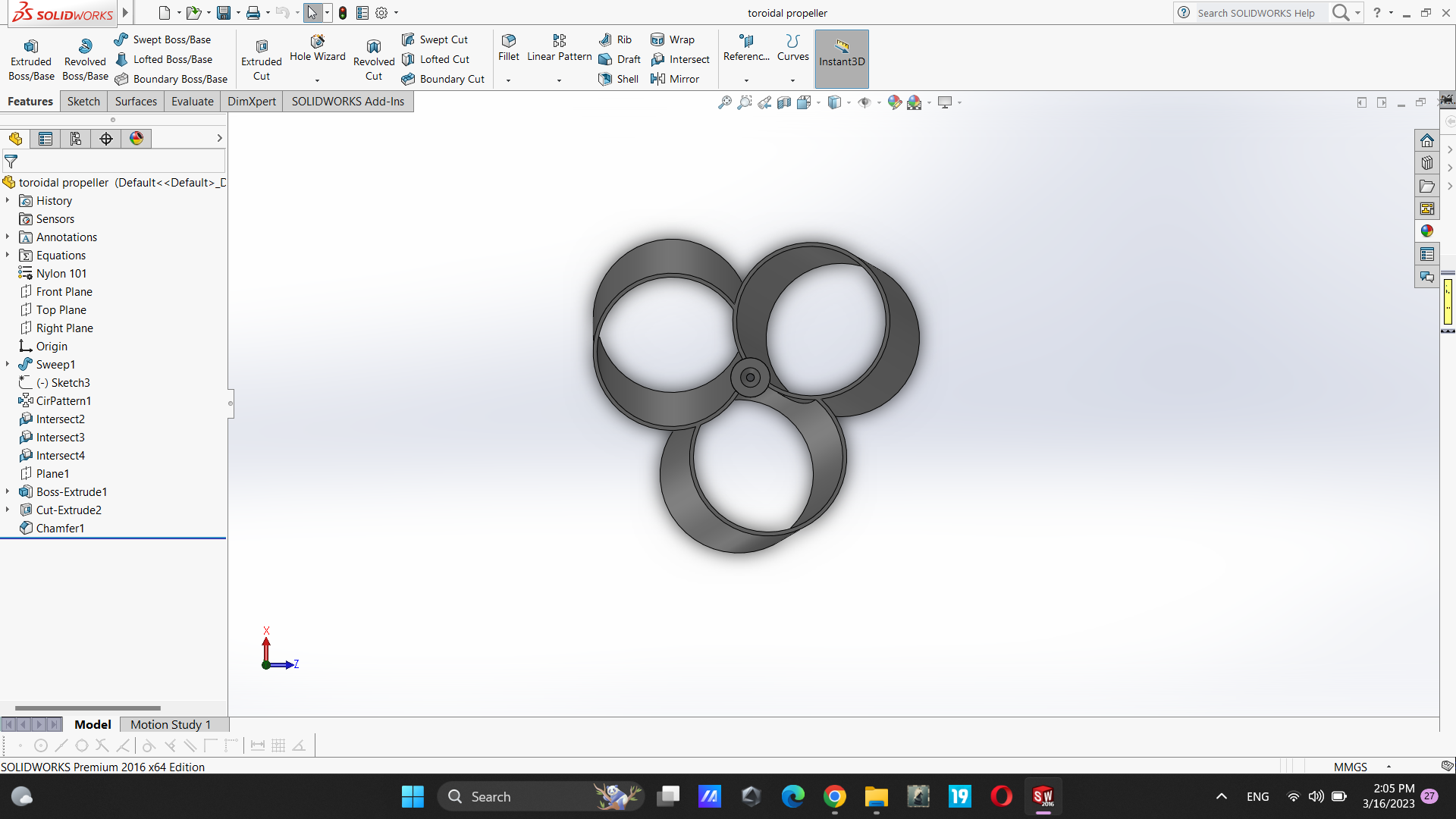Open the DimXpertManager tab icon
Viewport: 1456px width, 819px height.
(x=106, y=138)
